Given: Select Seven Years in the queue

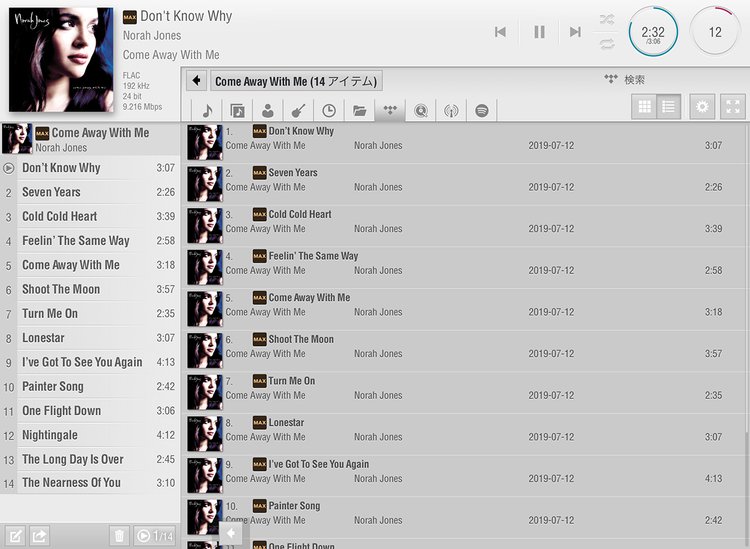Looking at the screenshot, I should click(90, 192).
